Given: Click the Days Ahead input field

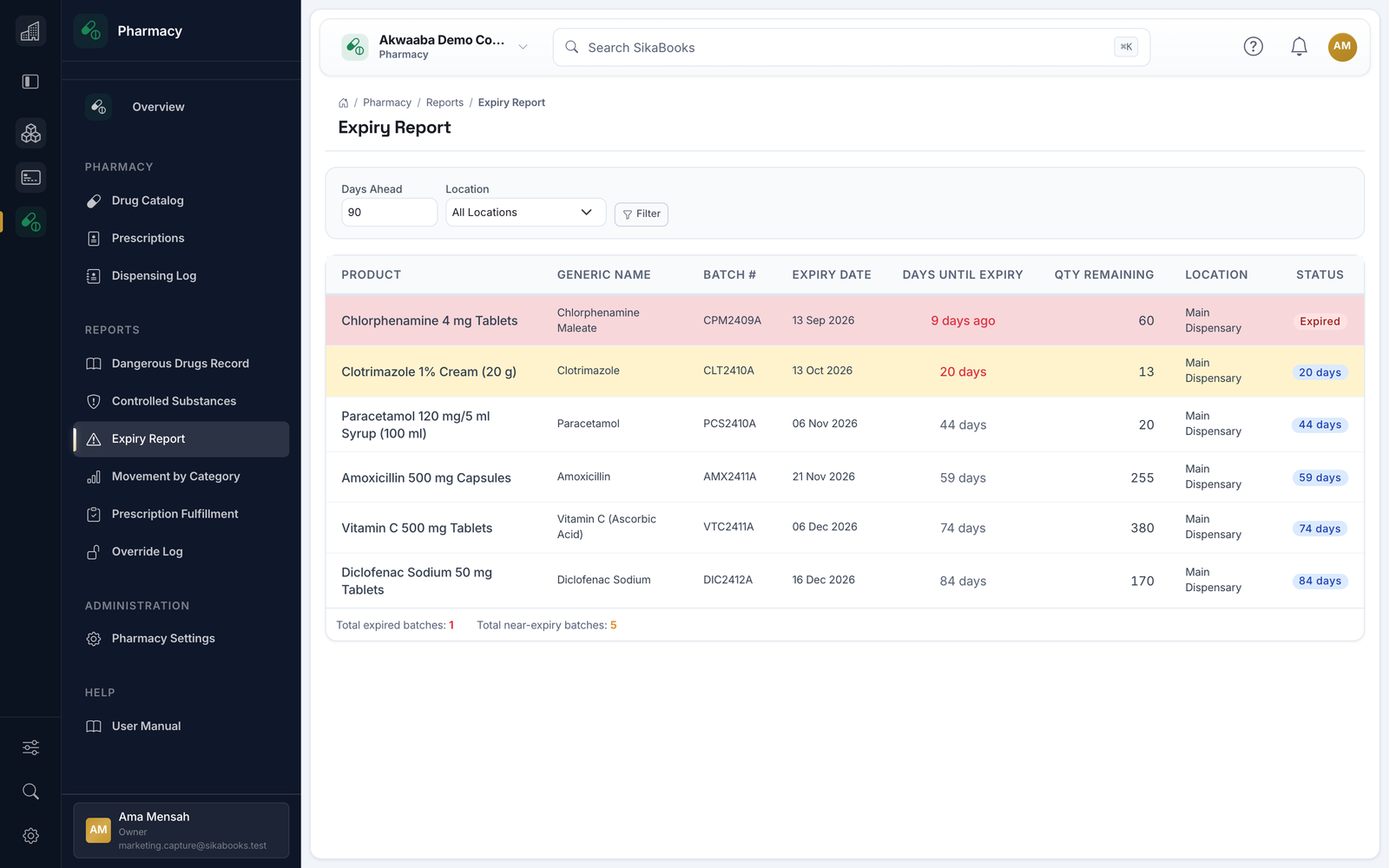Looking at the screenshot, I should (389, 213).
